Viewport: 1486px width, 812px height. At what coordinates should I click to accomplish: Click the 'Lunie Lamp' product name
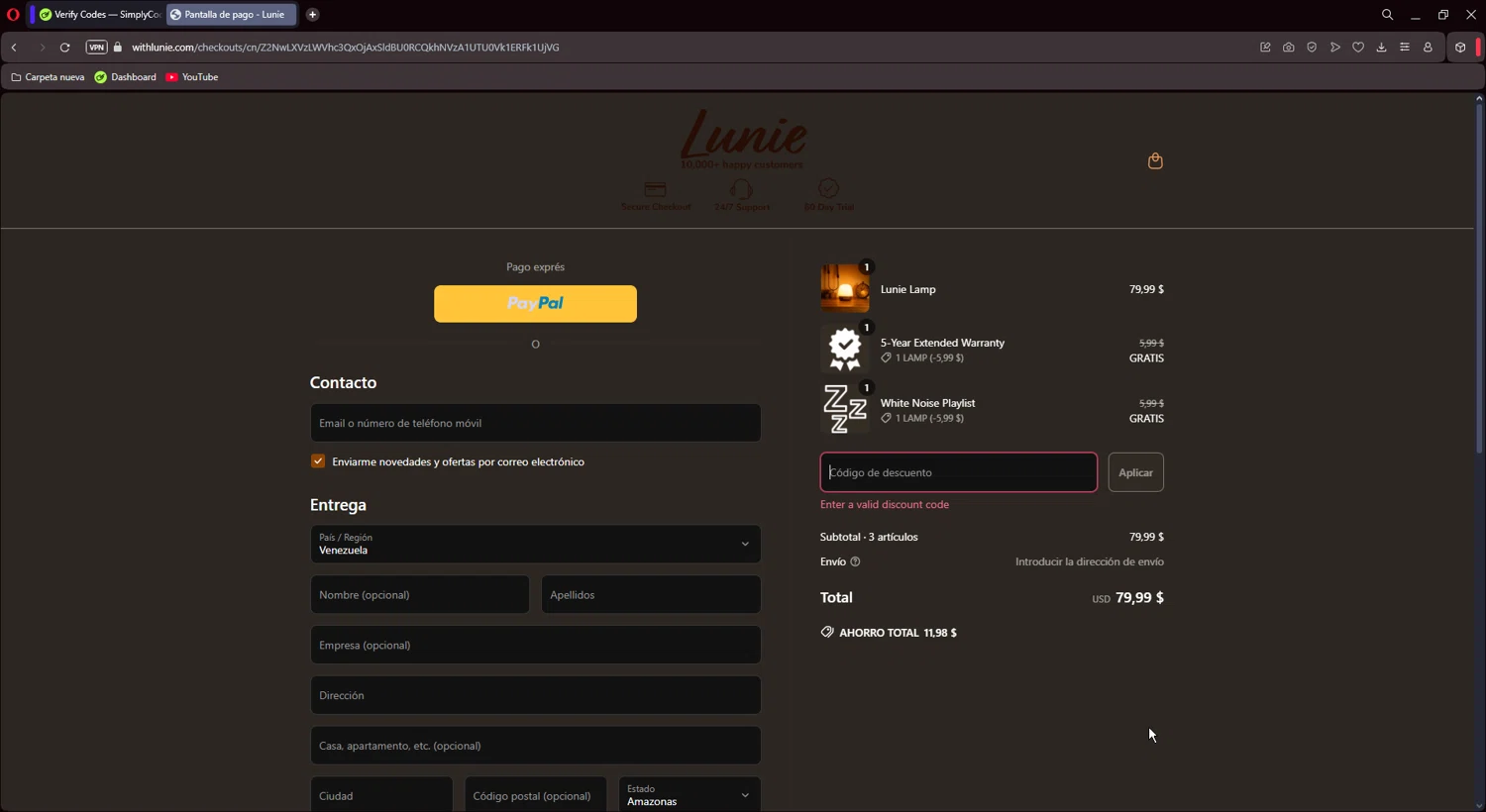coord(908,289)
